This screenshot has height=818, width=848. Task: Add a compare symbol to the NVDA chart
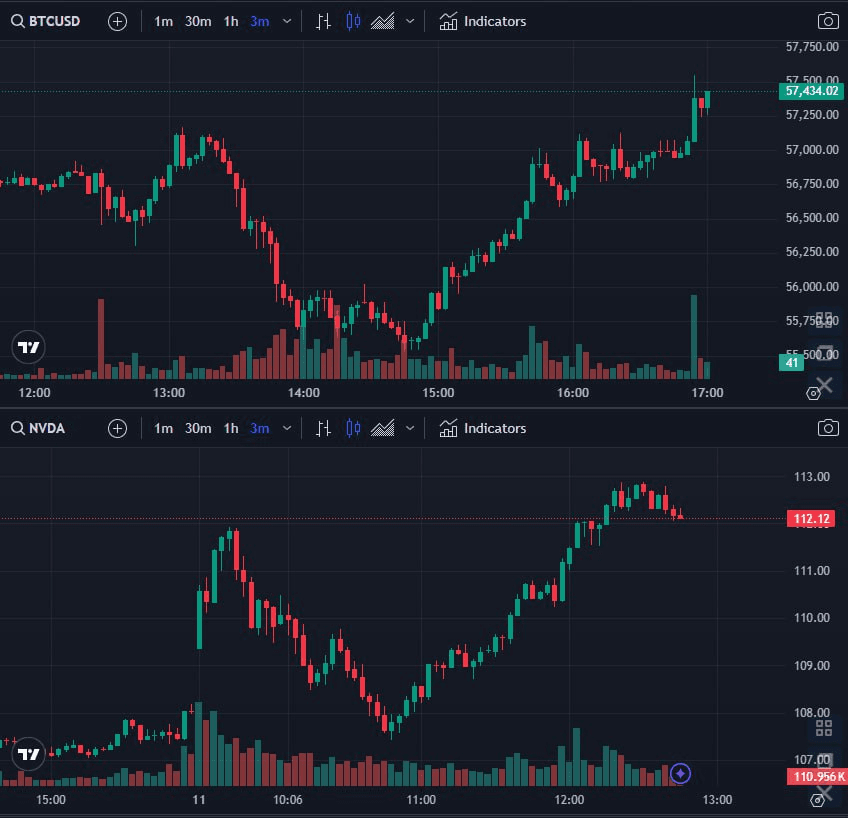pyautogui.click(x=117, y=429)
